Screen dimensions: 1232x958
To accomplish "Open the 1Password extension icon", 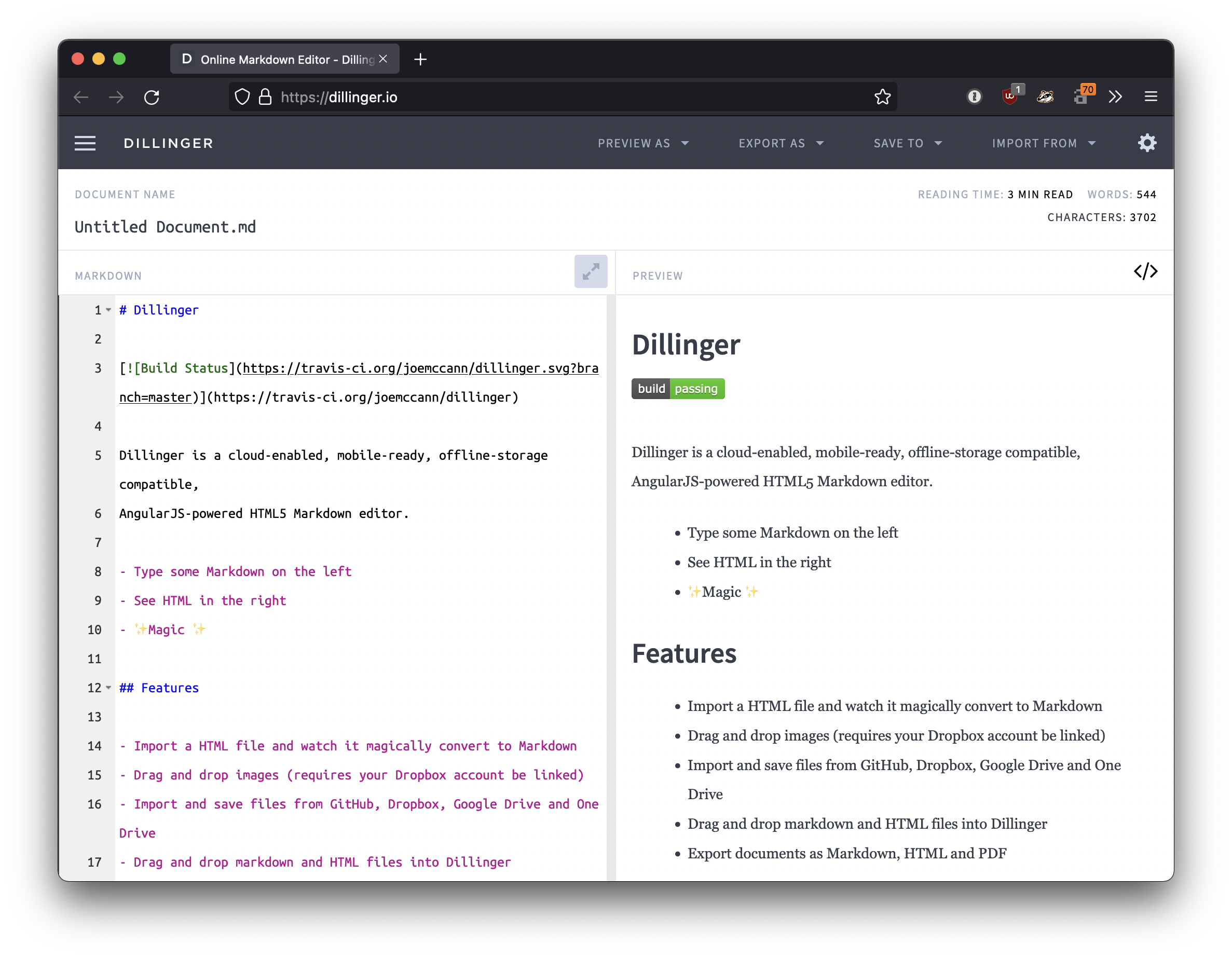I will click(x=974, y=97).
